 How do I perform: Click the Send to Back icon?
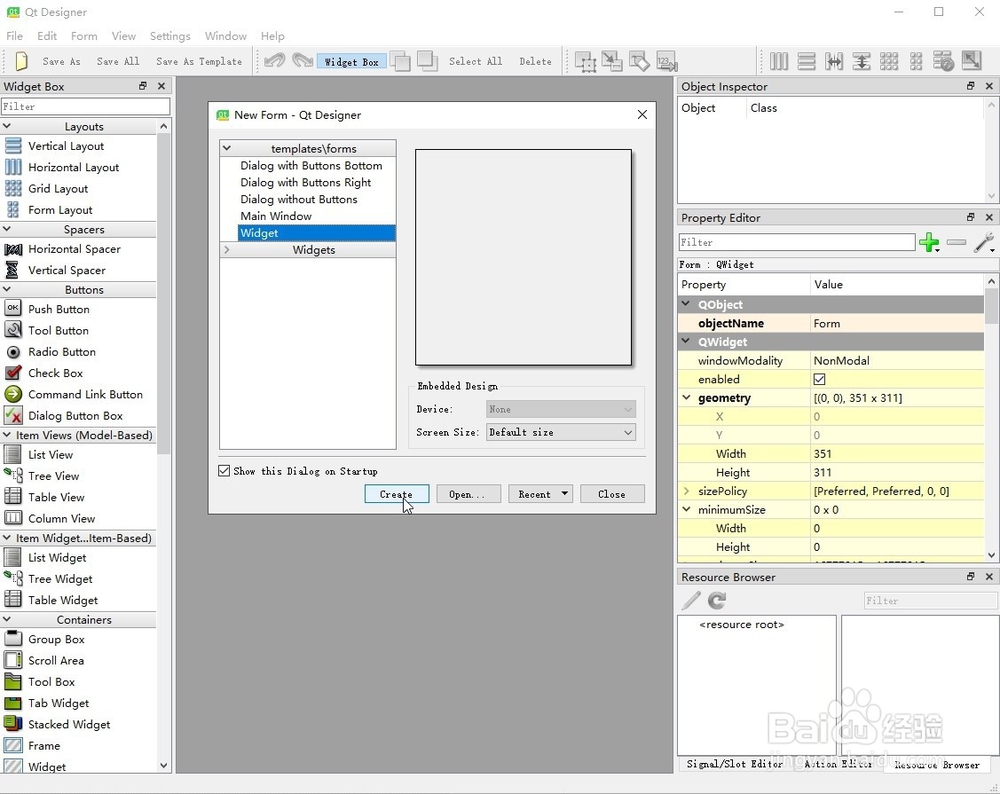[x=400, y=61]
